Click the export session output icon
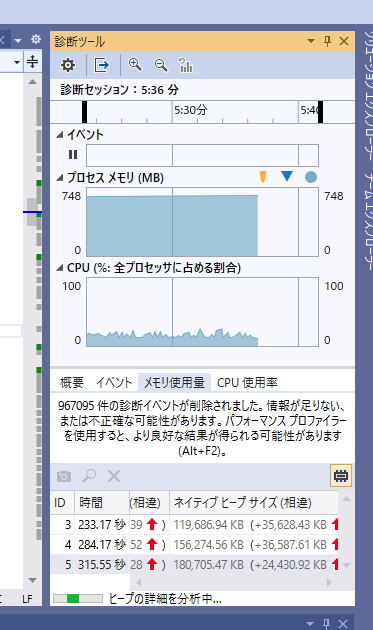 (x=101, y=65)
